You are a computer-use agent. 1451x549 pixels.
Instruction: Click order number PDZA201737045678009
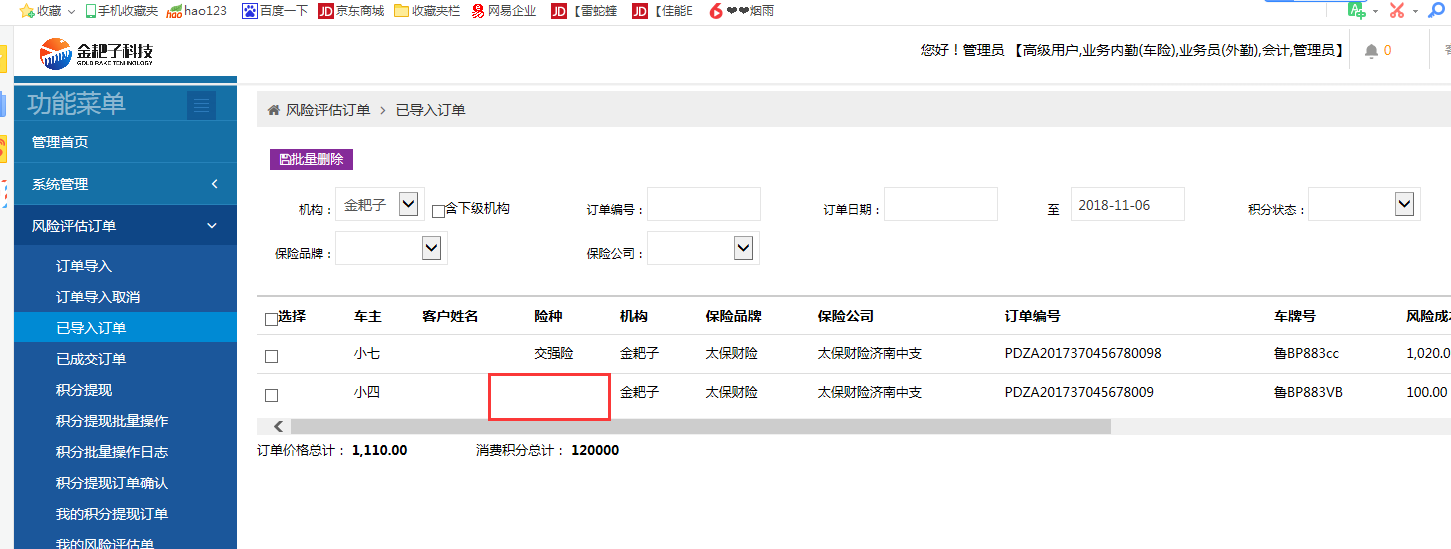click(1079, 393)
